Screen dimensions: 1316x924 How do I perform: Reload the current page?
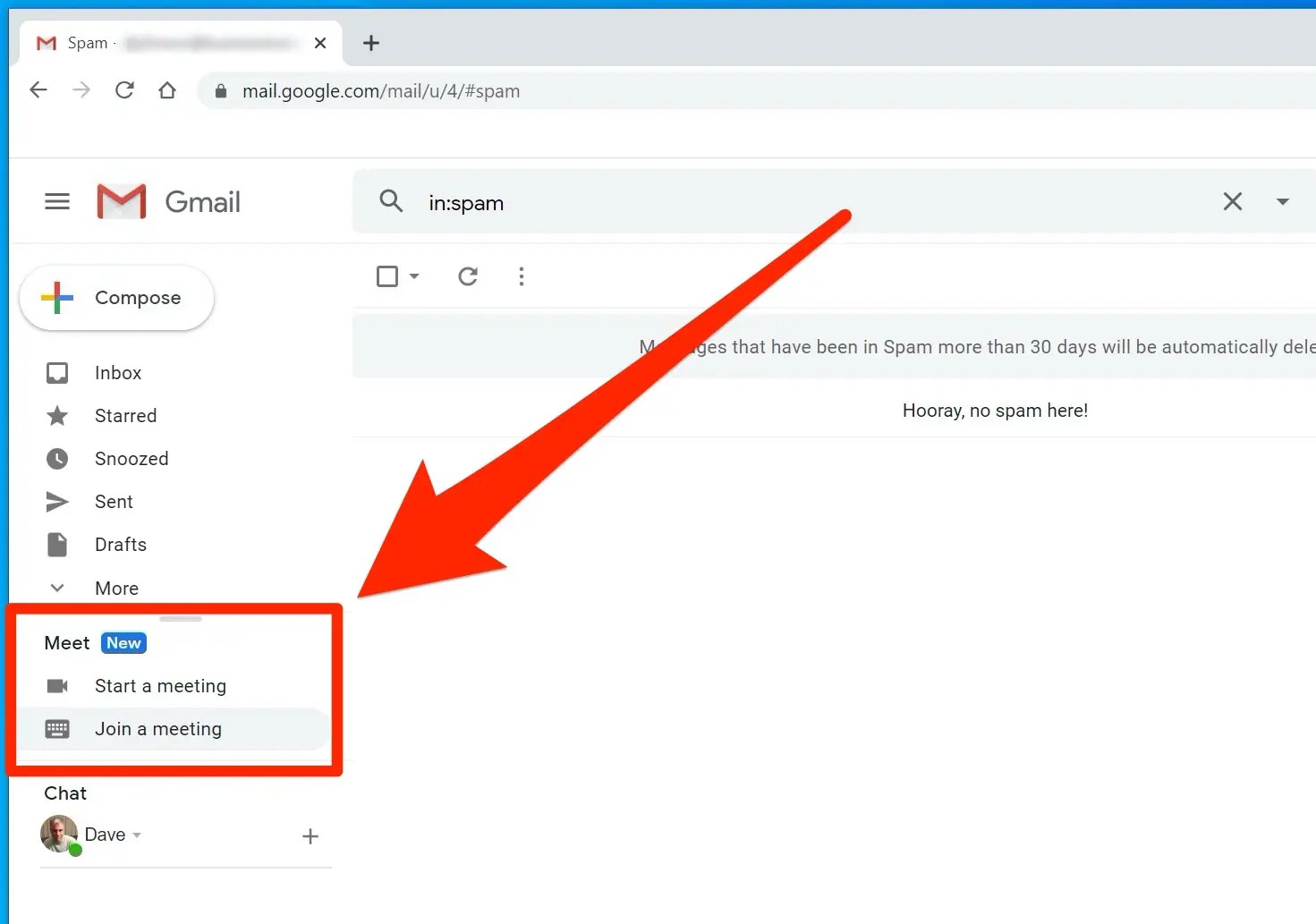click(124, 90)
